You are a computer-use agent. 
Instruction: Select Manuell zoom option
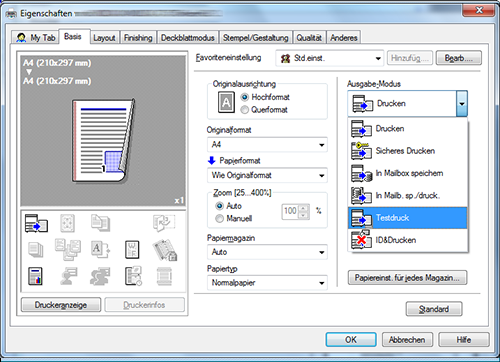[x=234, y=219]
